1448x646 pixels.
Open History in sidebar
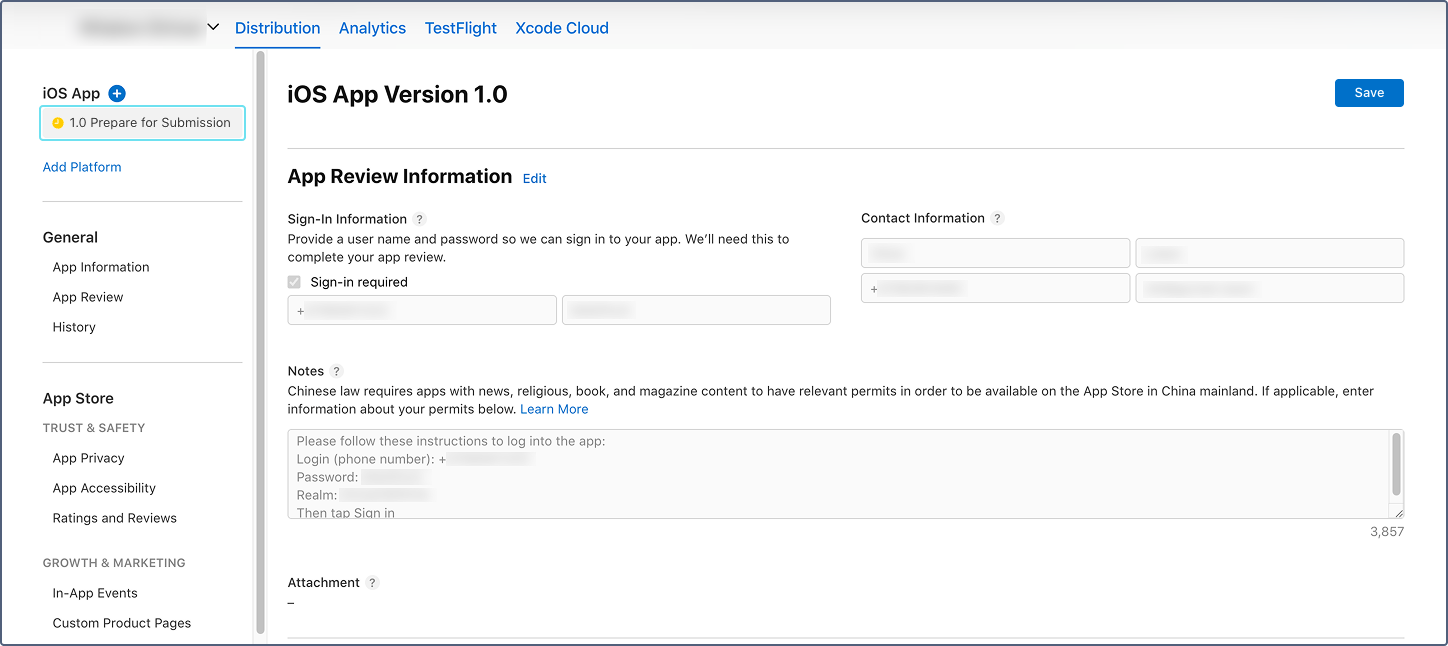74,327
